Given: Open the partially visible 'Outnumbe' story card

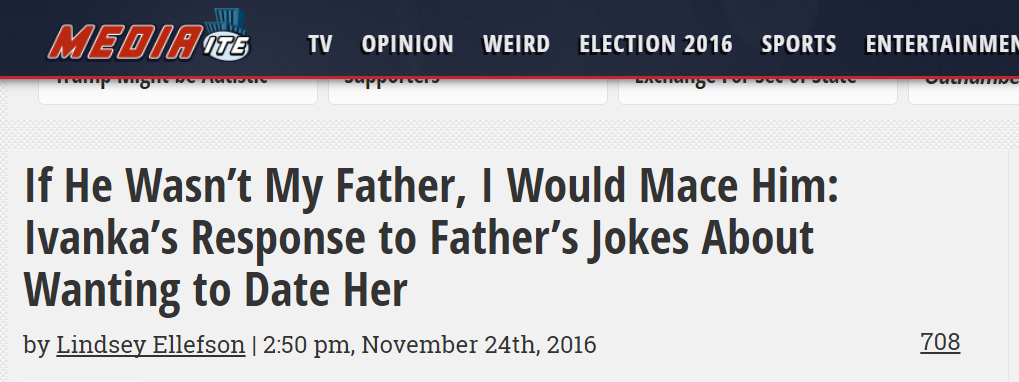Looking at the screenshot, I should [x=964, y=90].
